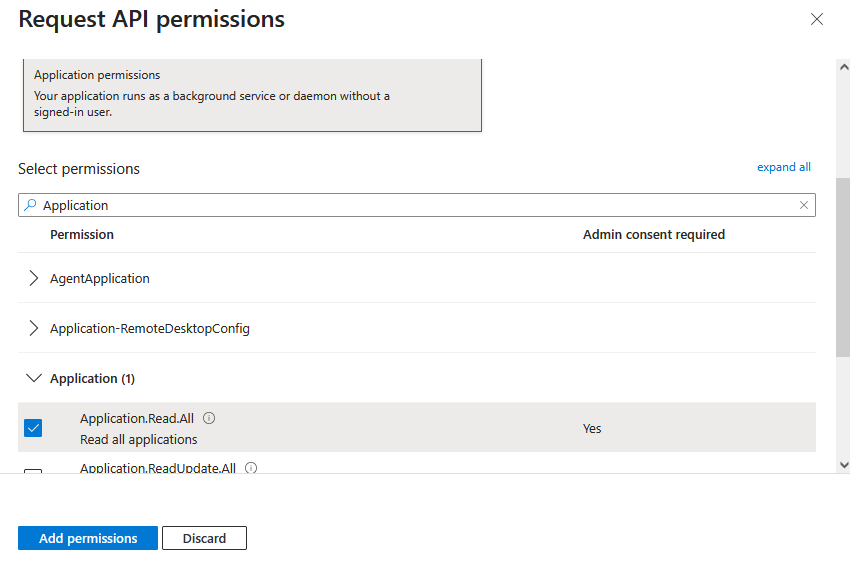Click the 'expand all' link
The width and height of the screenshot is (850, 570).
(783, 167)
